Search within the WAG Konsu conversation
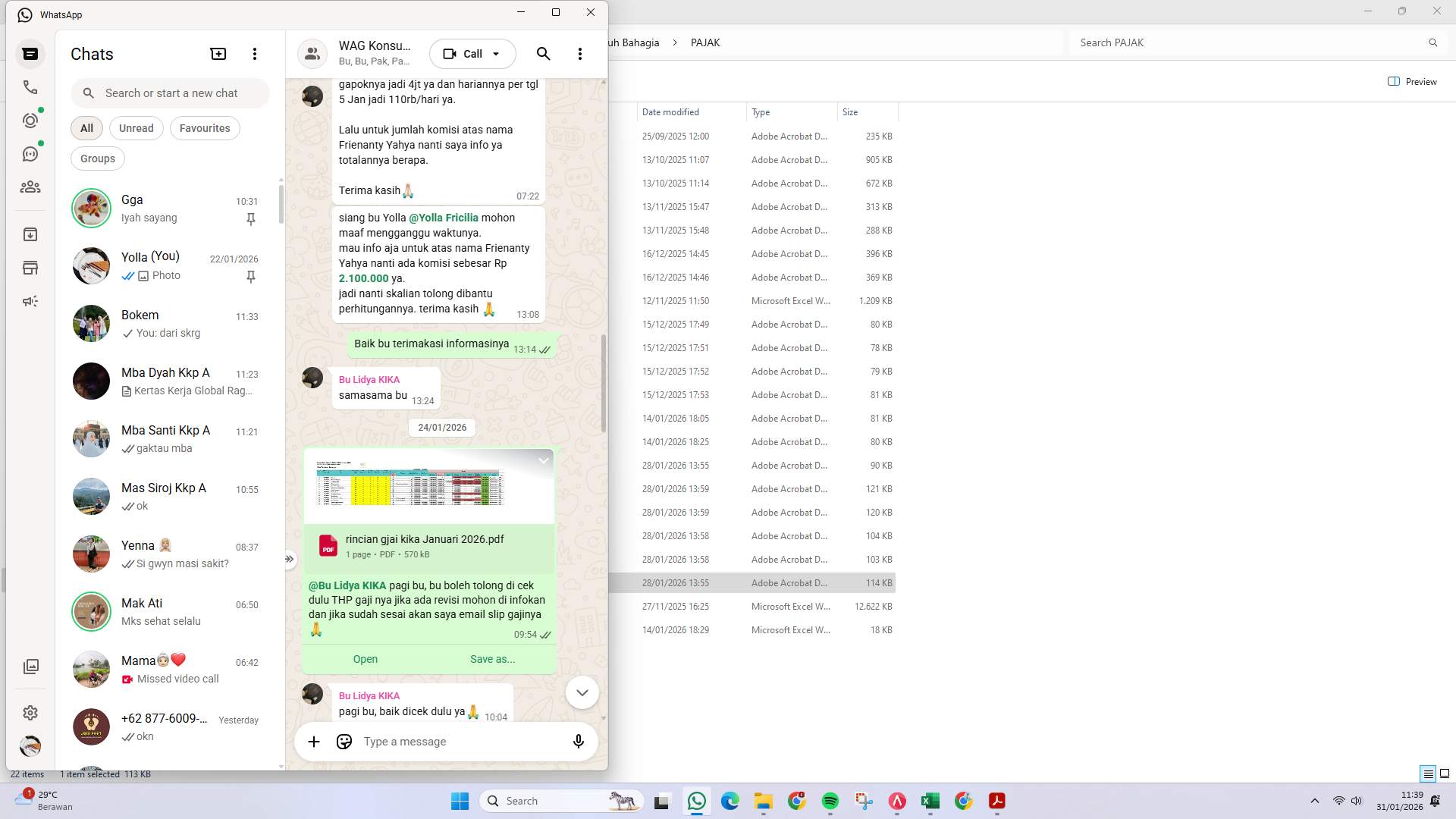The width and height of the screenshot is (1456, 819). pos(543,54)
